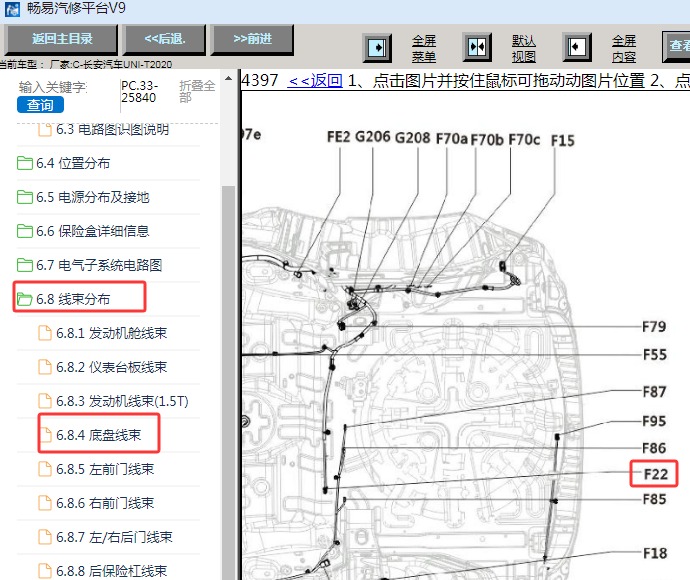Viewport: 690px width, 580px height.
Task: Open 6.8.5 左前门线束 page
Action: coord(105,469)
